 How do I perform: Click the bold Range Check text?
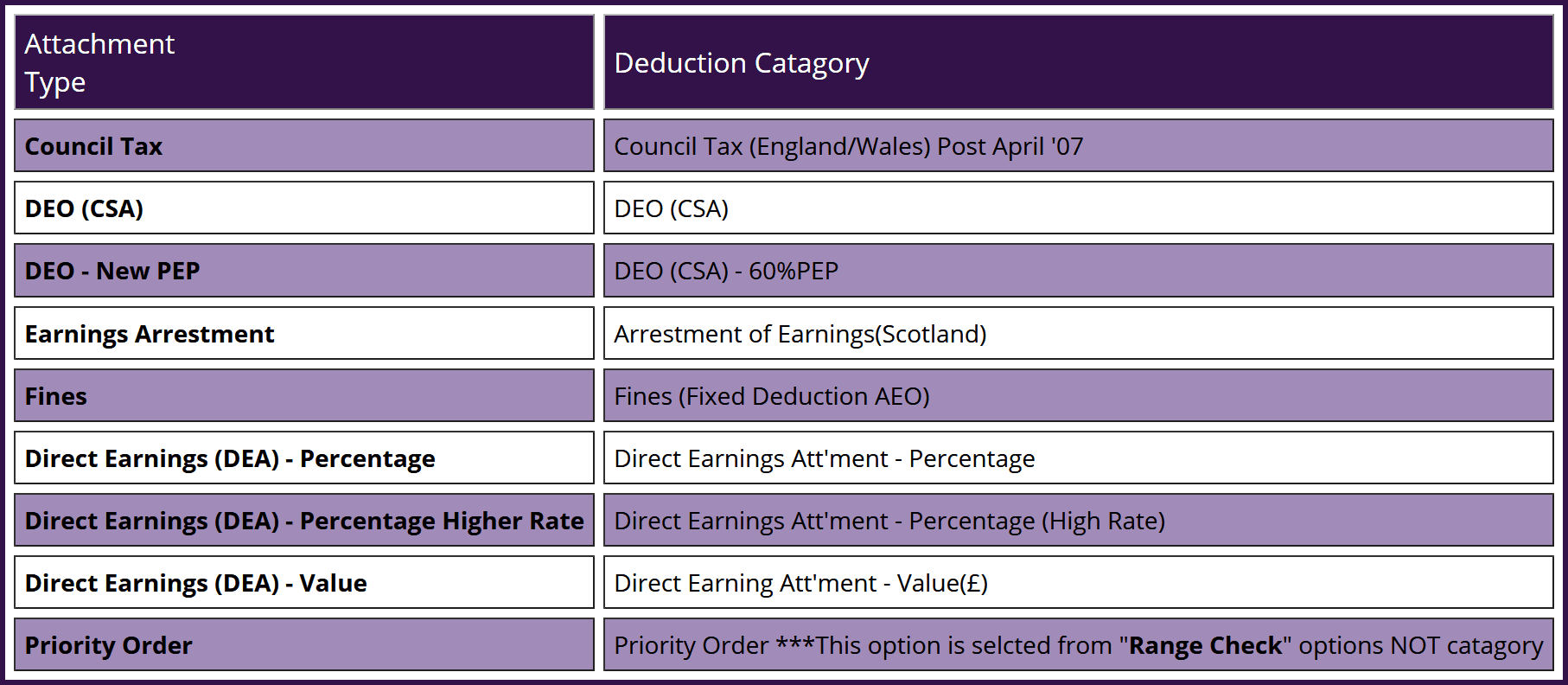click(x=1205, y=645)
